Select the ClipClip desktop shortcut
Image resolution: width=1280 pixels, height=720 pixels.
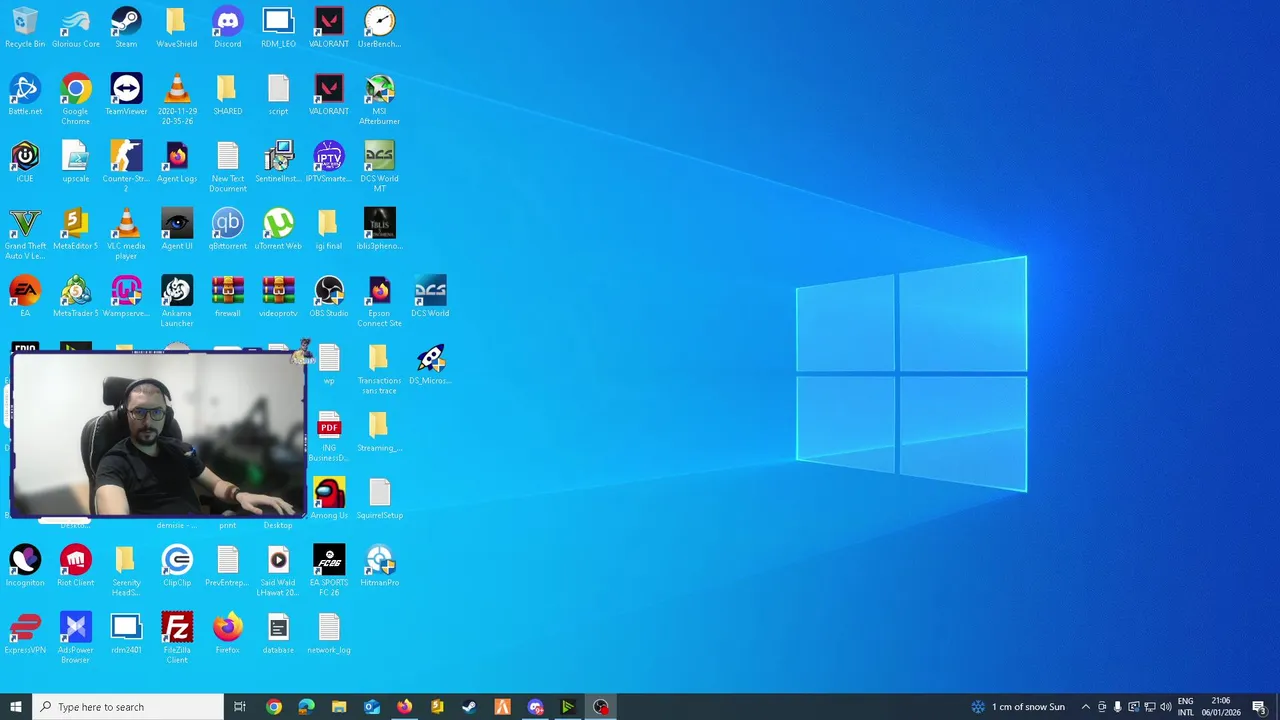click(177, 565)
